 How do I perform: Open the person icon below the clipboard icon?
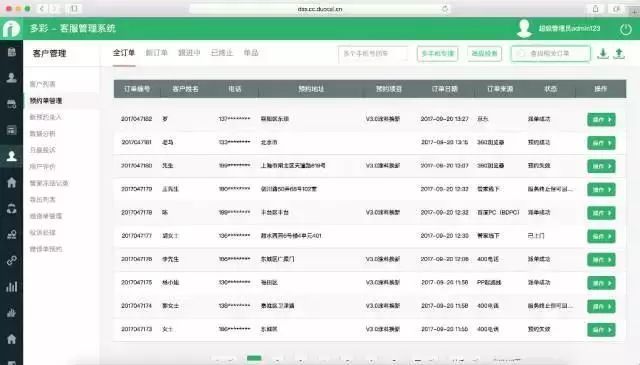[x=11, y=78]
